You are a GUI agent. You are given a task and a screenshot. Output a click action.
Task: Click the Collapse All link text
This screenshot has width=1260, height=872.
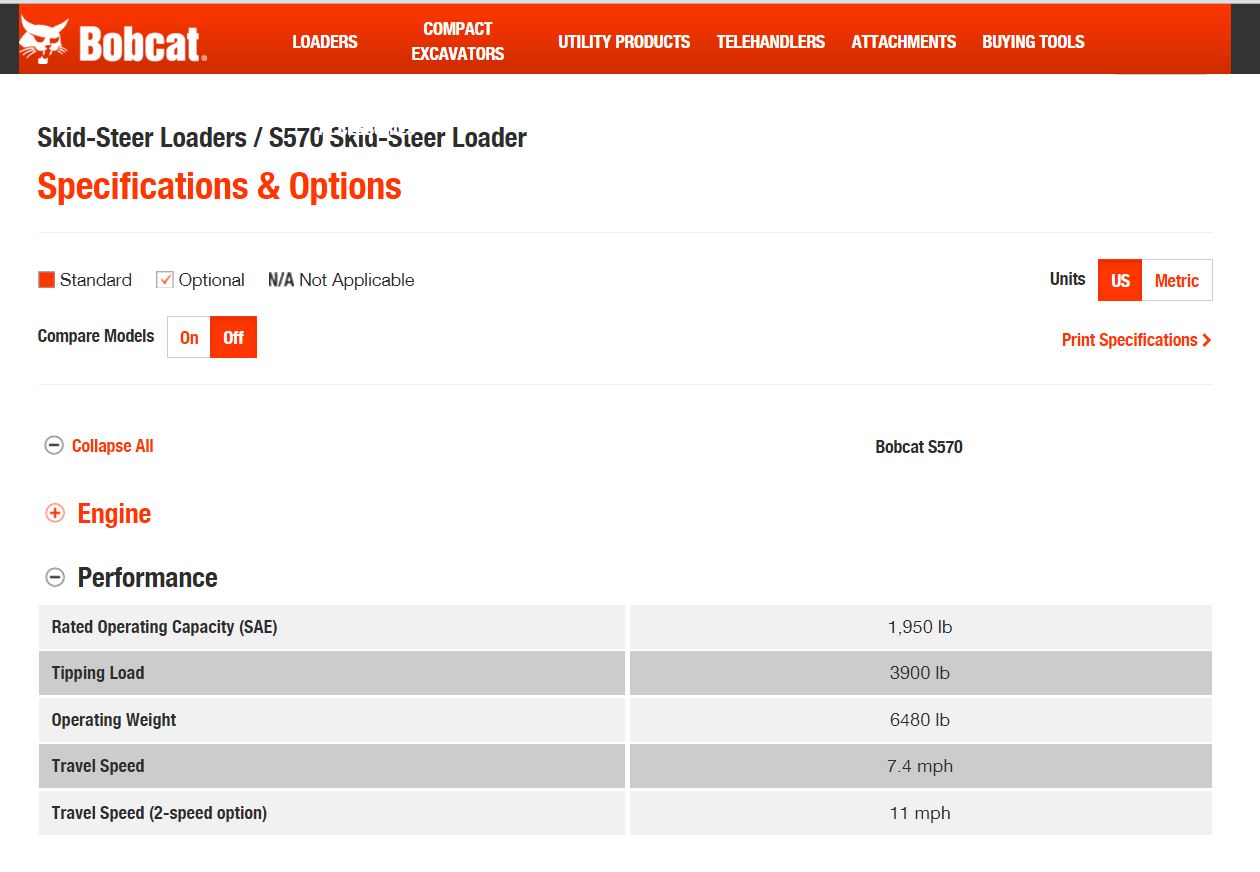point(113,446)
